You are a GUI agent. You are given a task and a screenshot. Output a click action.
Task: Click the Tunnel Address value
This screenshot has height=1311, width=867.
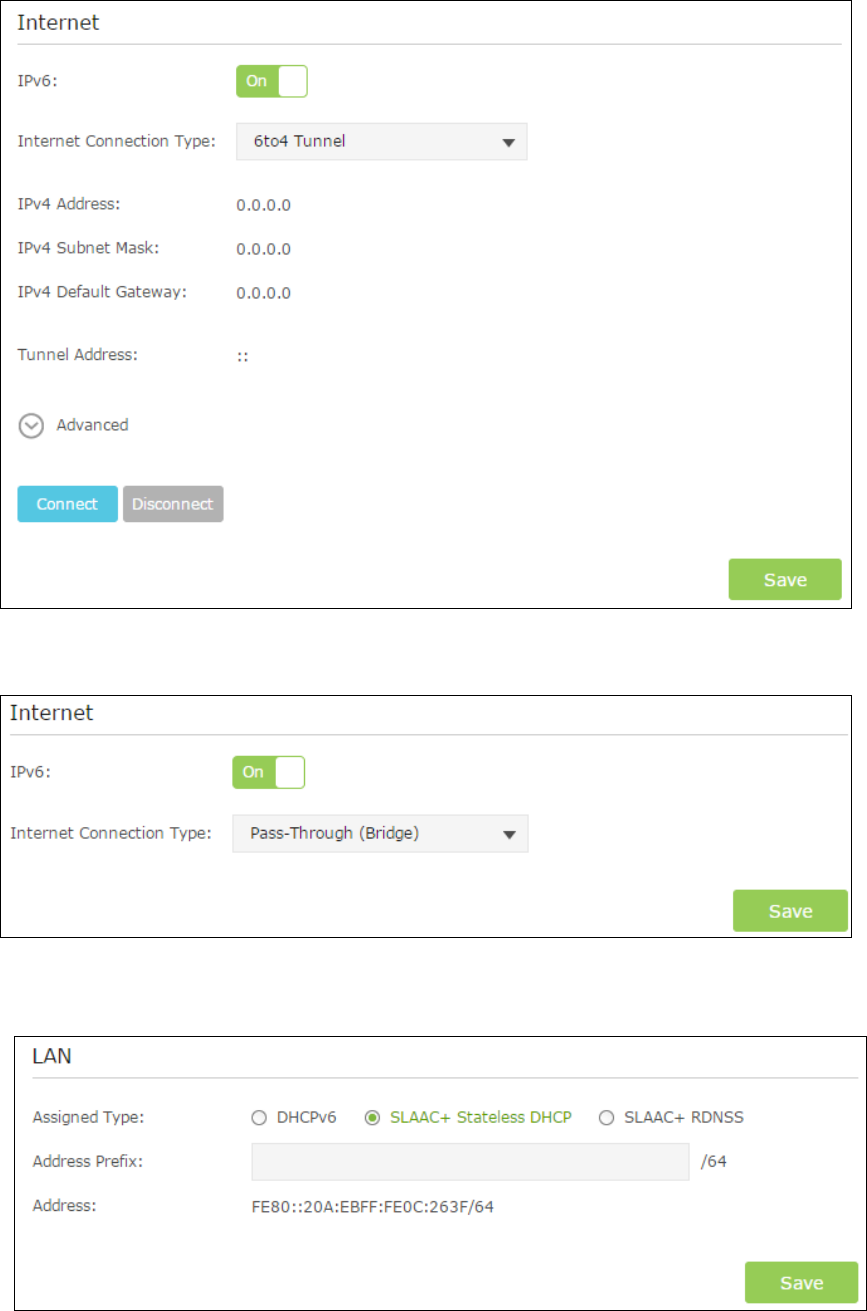point(242,357)
